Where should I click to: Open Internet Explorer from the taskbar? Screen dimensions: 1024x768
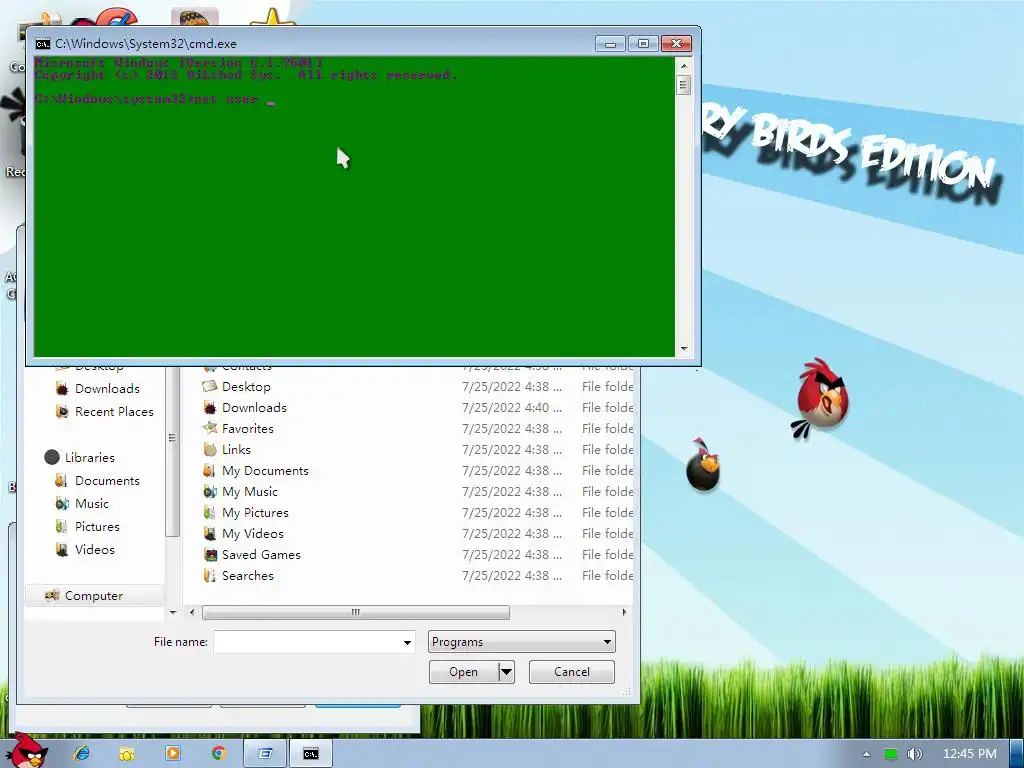pos(82,754)
